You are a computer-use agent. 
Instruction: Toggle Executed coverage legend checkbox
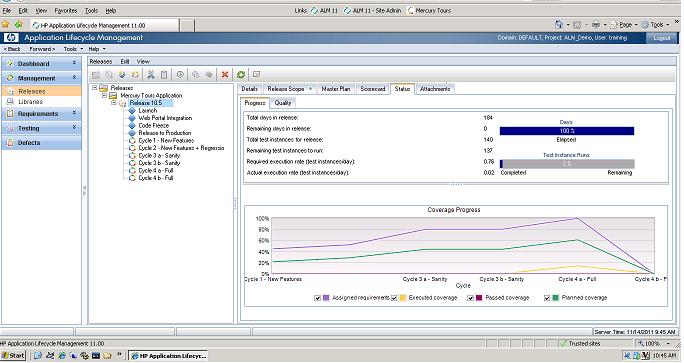[x=394, y=298]
